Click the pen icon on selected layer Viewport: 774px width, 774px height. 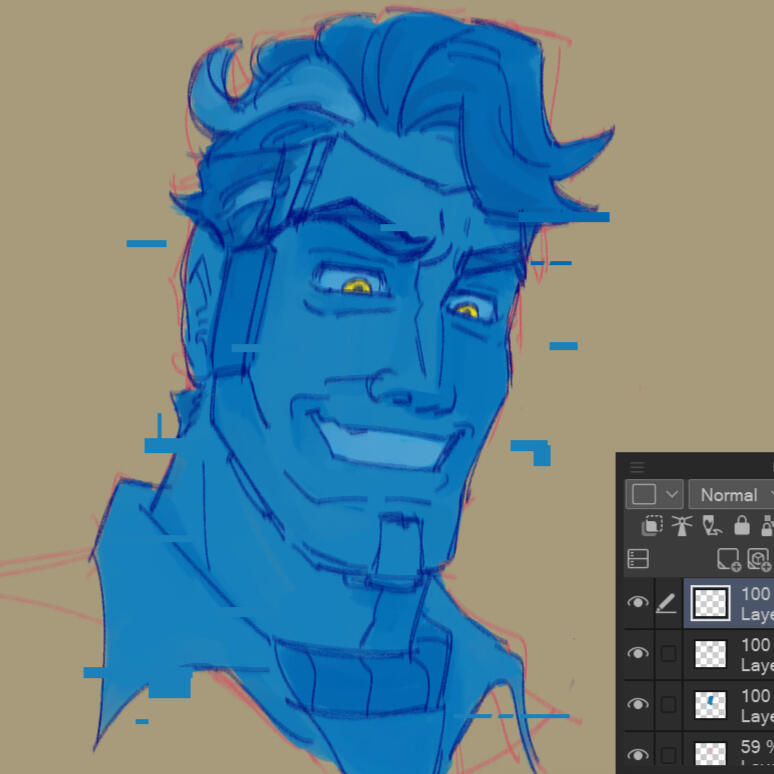pyautogui.click(x=667, y=603)
